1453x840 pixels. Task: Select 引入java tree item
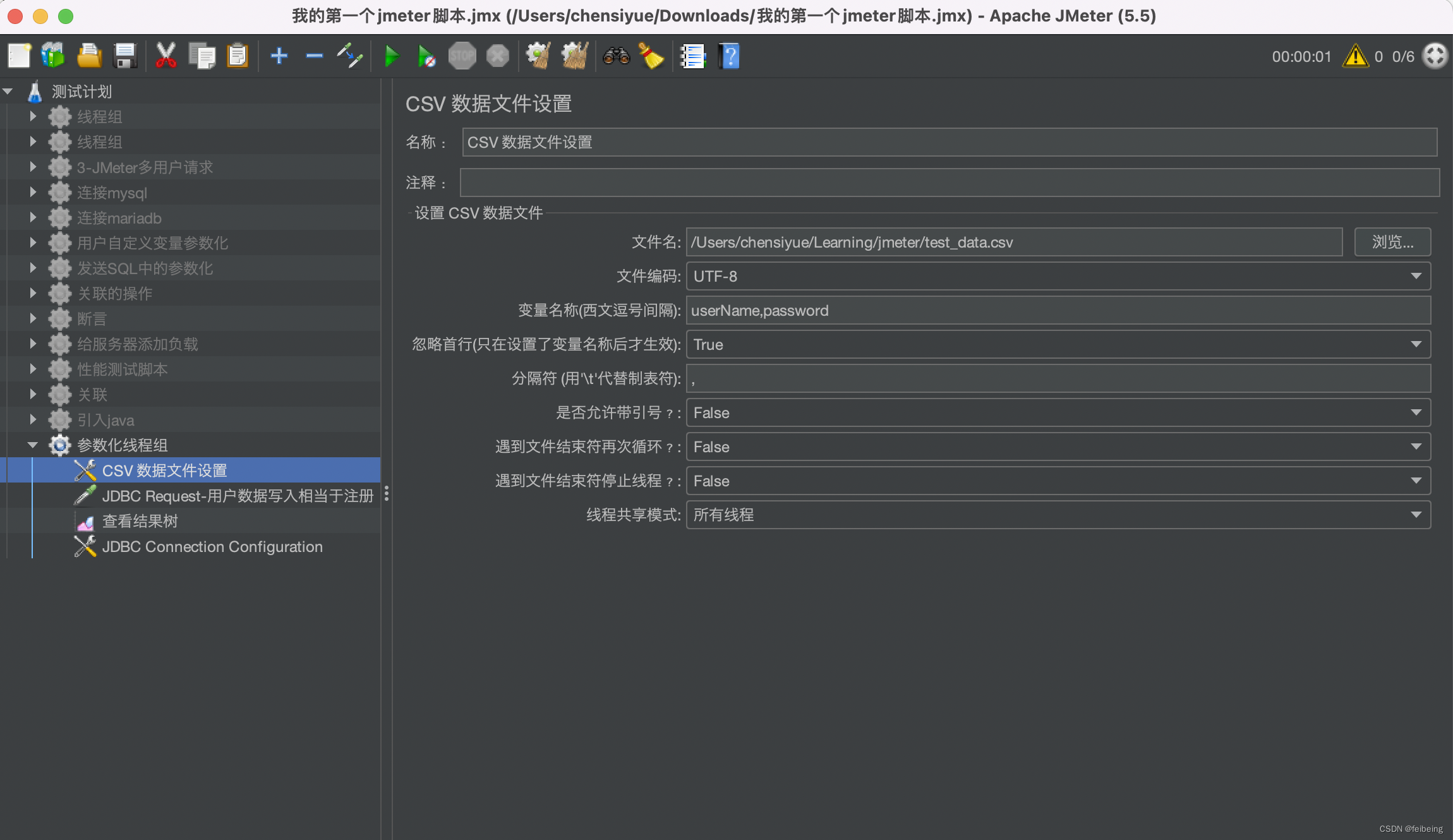click(106, 420)
